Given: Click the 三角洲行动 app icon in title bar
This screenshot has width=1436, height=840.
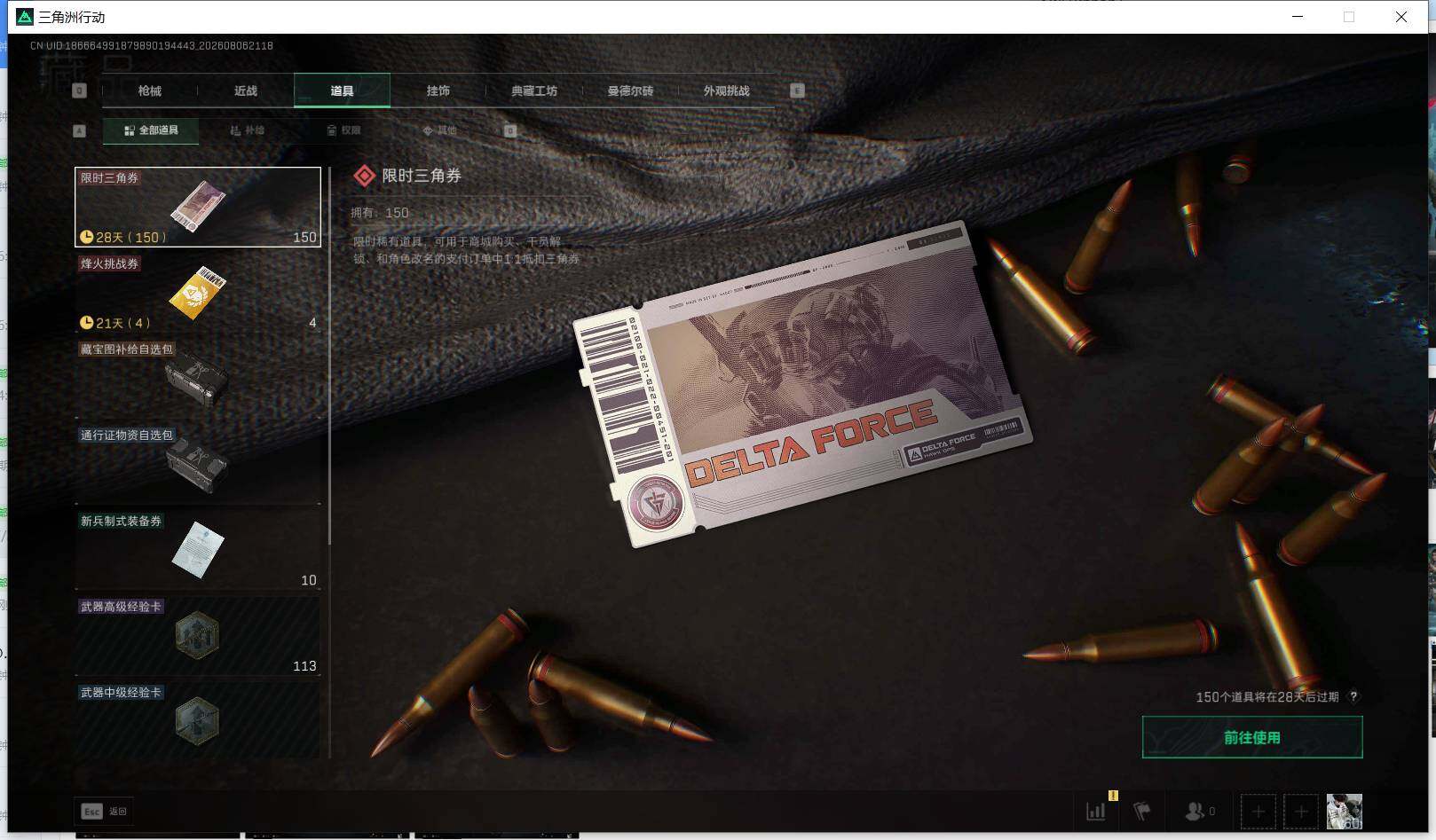Looking at the screenshot, I should tap(25, 17).
